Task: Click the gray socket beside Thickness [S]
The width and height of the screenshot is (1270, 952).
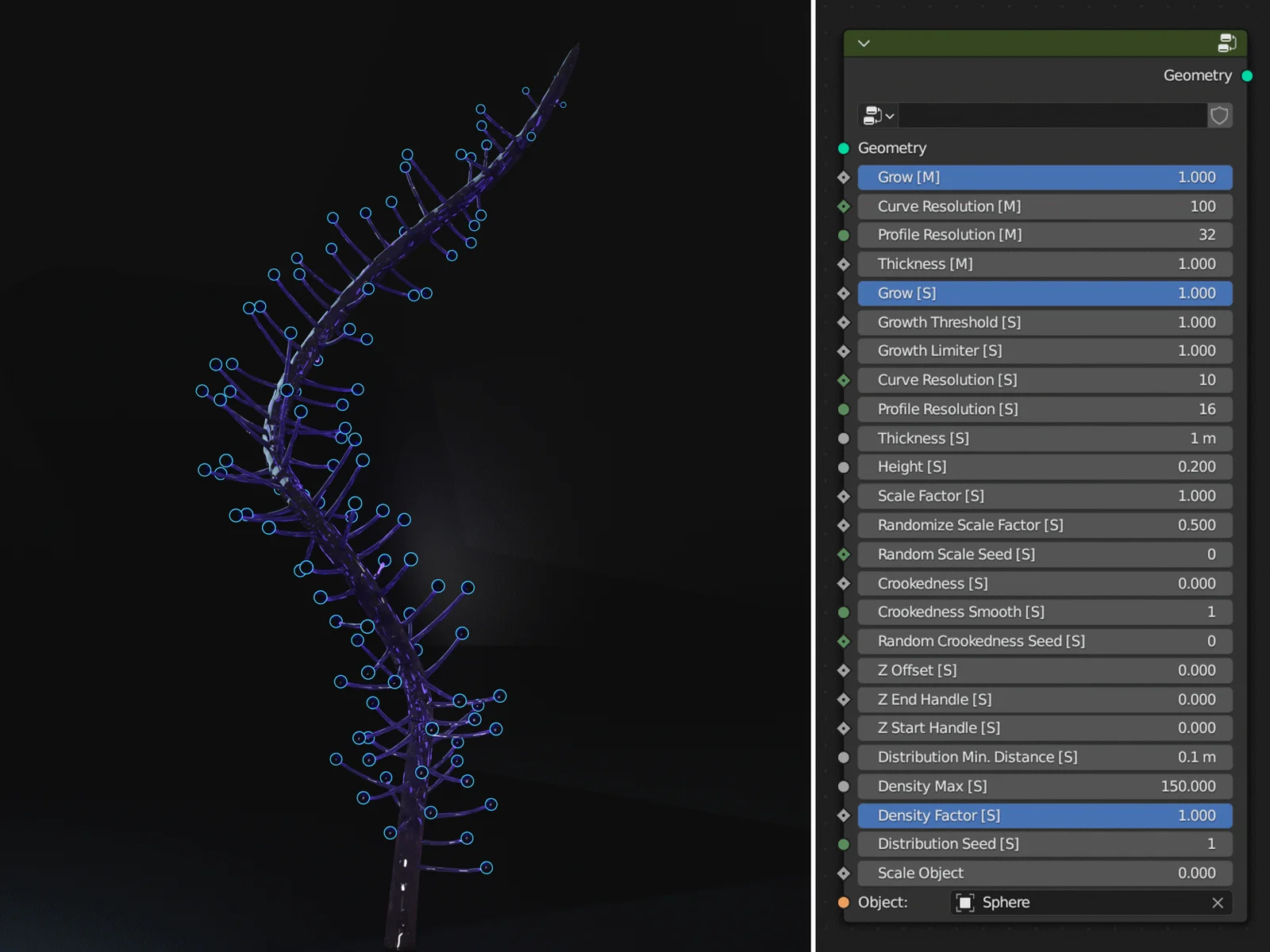Action: (843, 439)
